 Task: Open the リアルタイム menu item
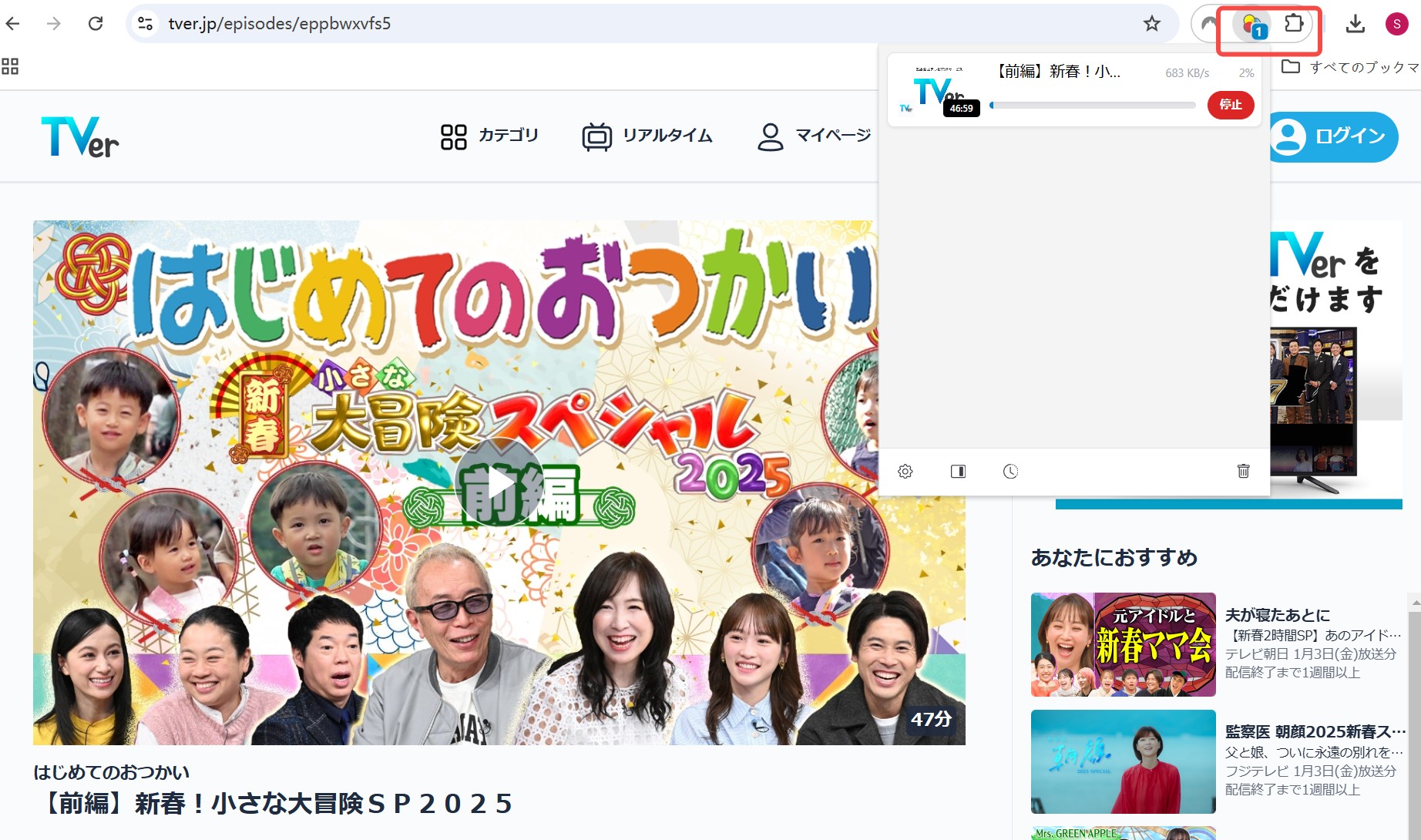[x=647, y=136]
